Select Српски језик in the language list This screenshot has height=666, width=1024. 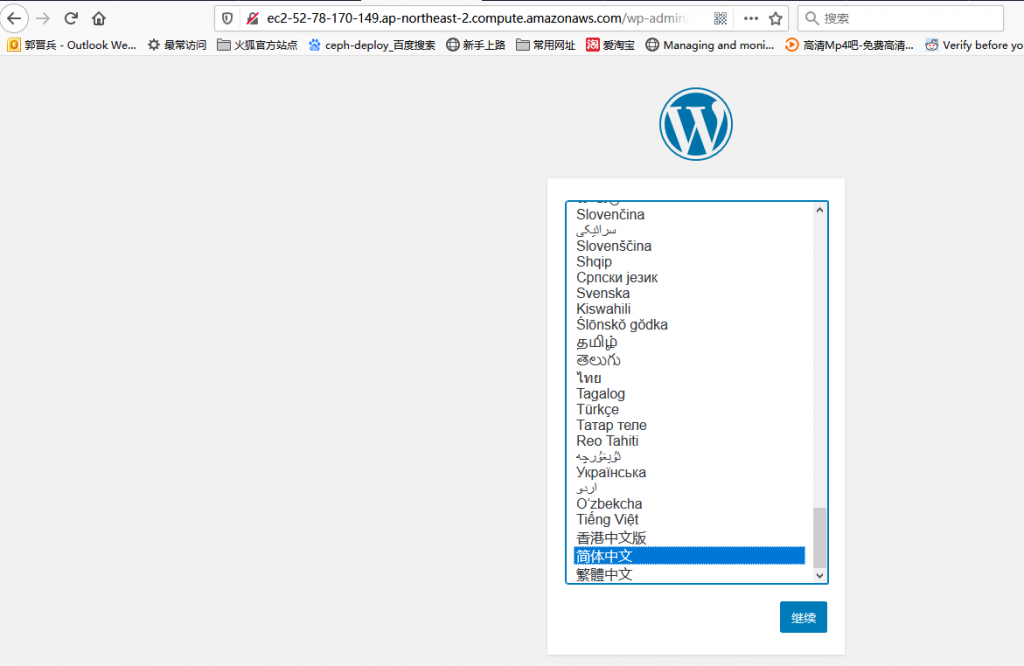(x=690, y=278)
